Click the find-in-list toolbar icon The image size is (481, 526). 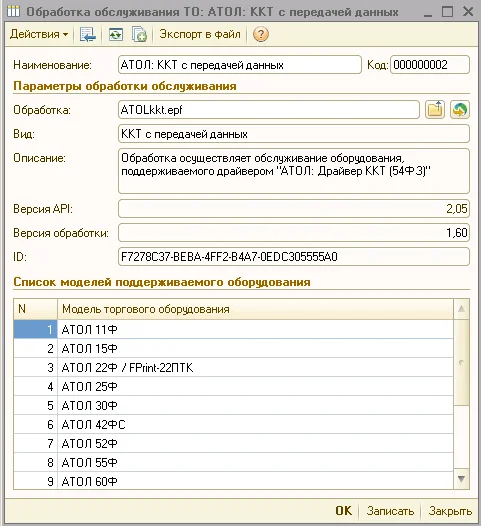pos(88,35)
